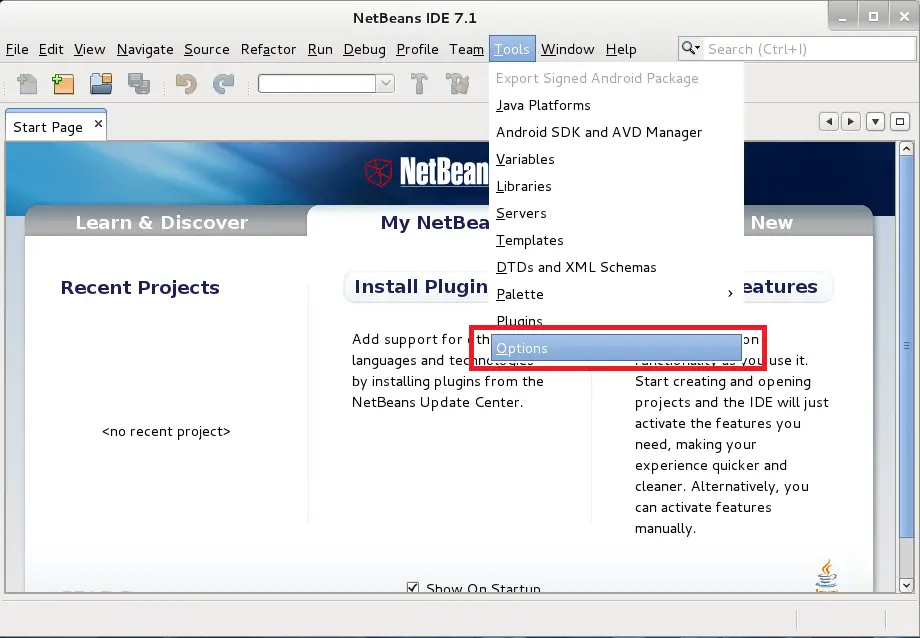The width and height of the screenshot is (920, 638).
Task: Open the Profile menu
Action: click(x=417, y=49)
